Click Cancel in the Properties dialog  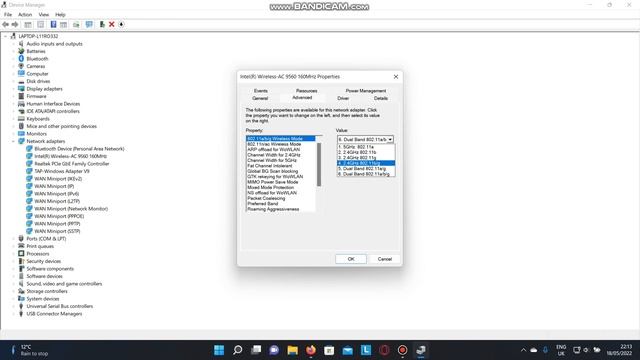pos(384,259)
